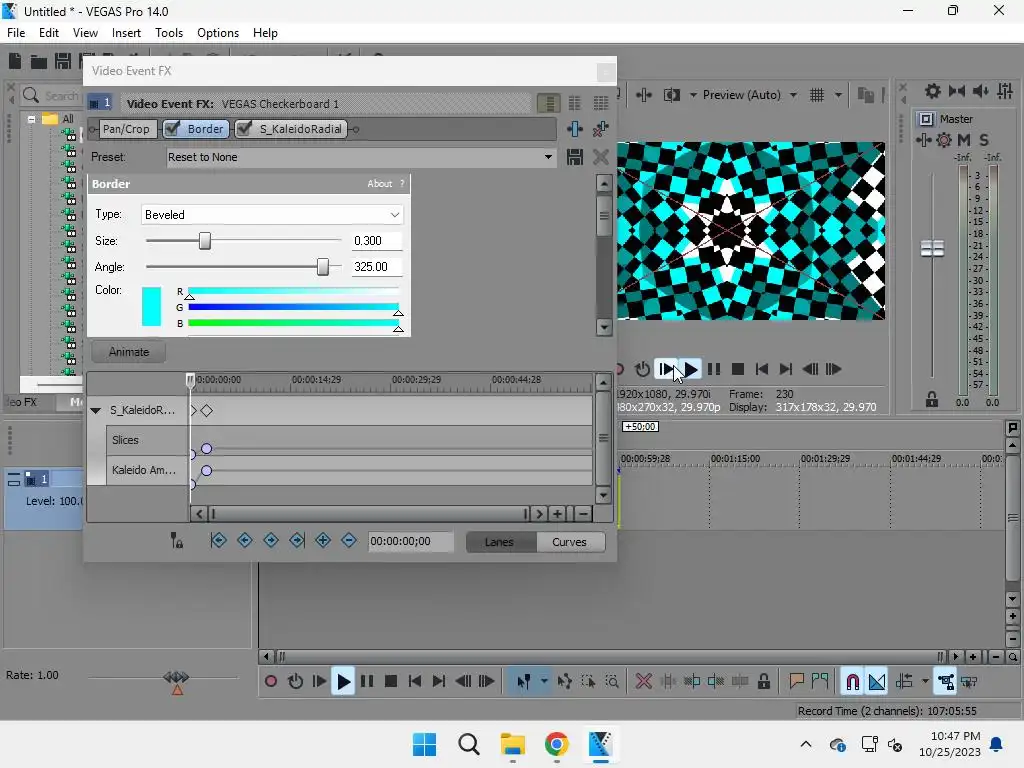Open the Tools menu

coord(169,33)
